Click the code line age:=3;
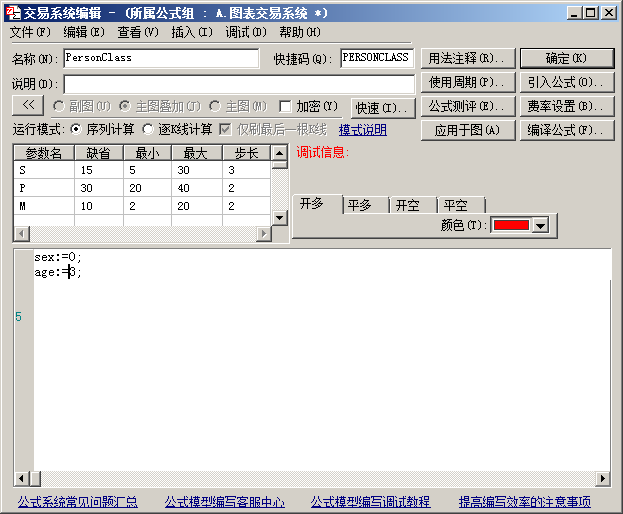This screenshot has height=514, width=623. (x=58, y=272)
